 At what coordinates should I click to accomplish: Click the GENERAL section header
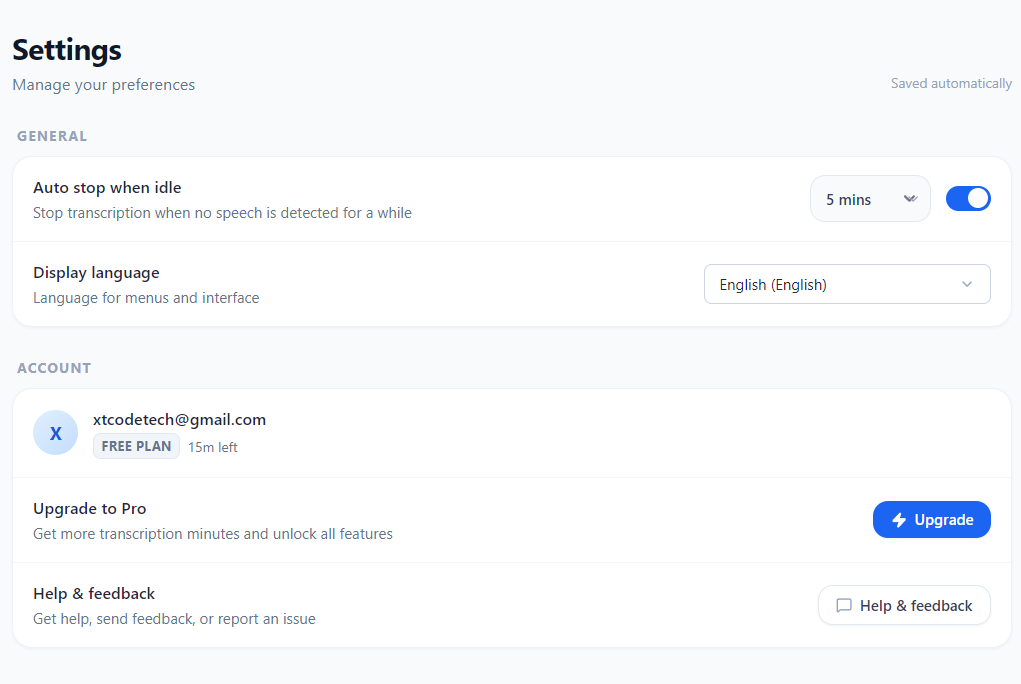pyautogui.click(x=52, y=136)
